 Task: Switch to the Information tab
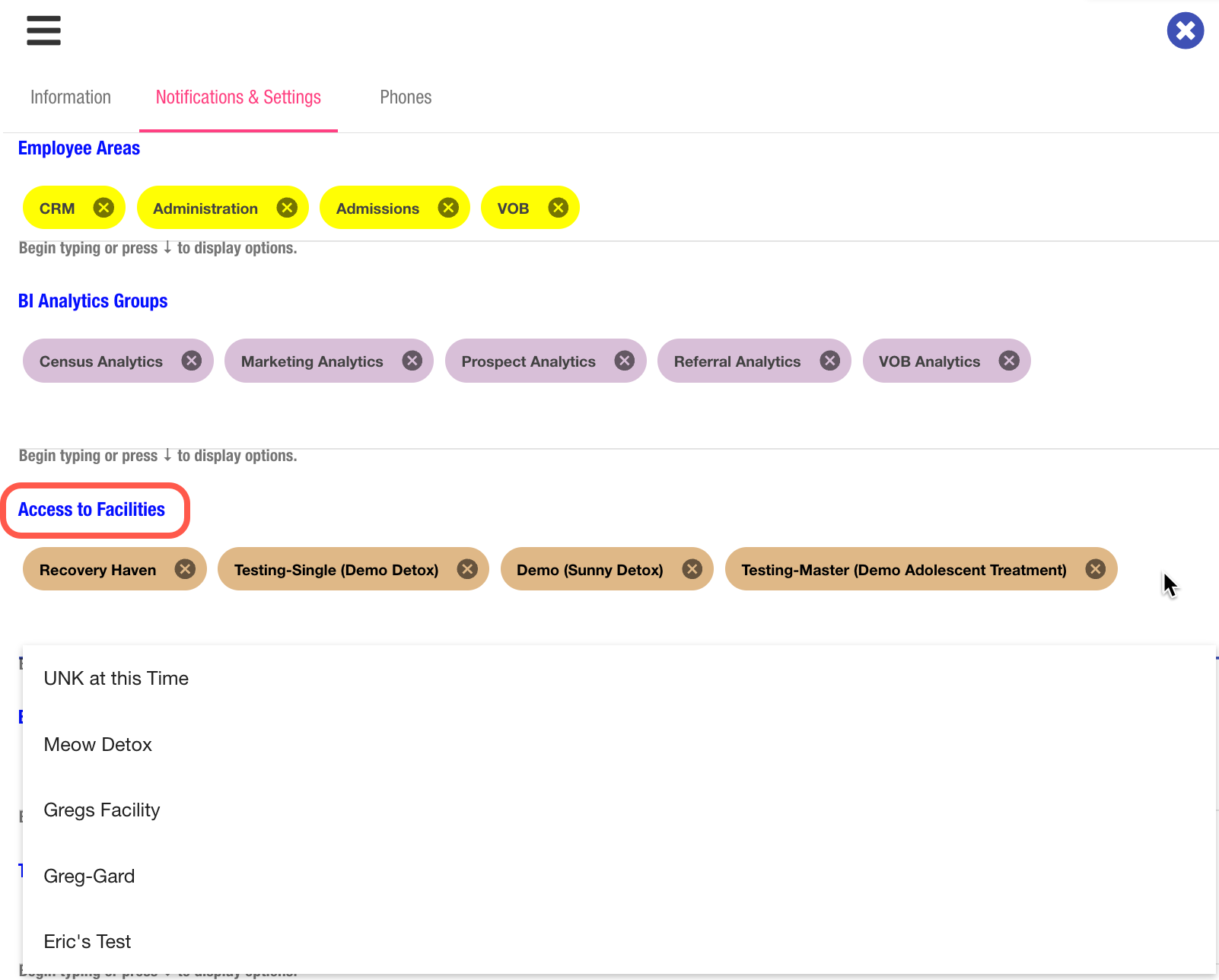[71, 97]
